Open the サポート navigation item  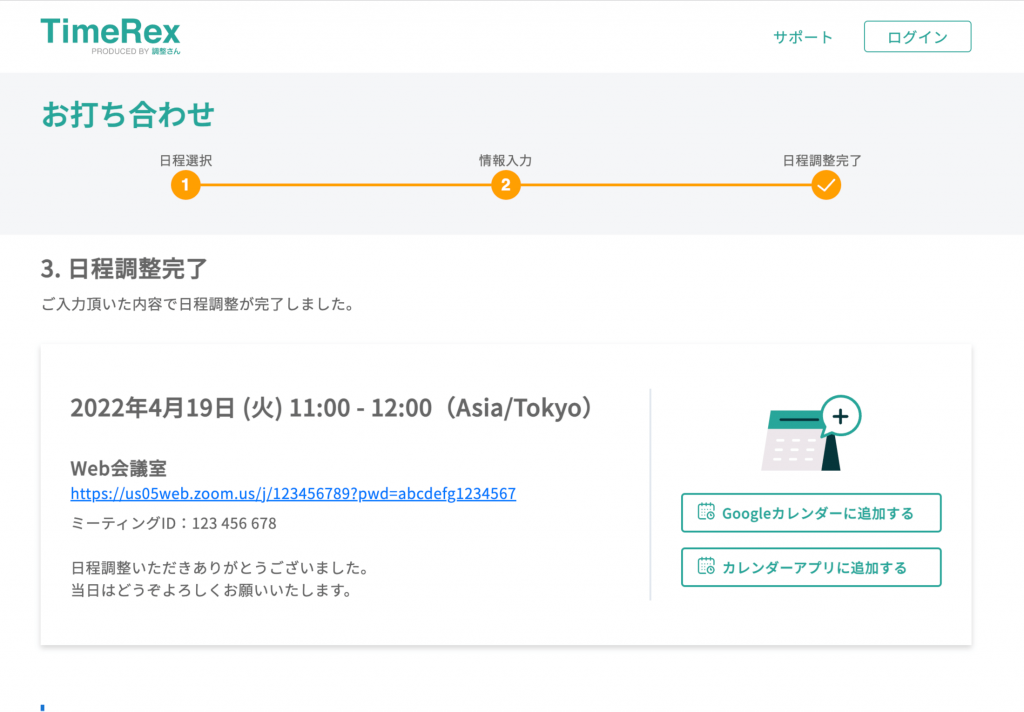point(802,36)
